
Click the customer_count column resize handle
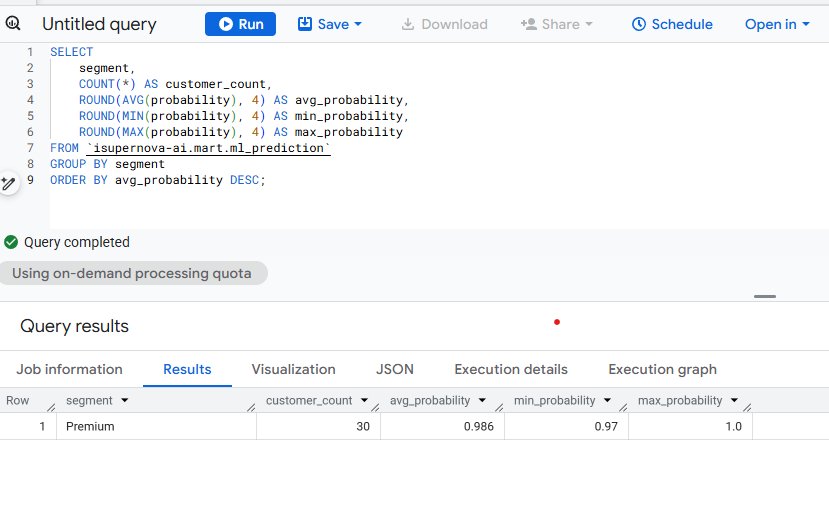[375, 407]
